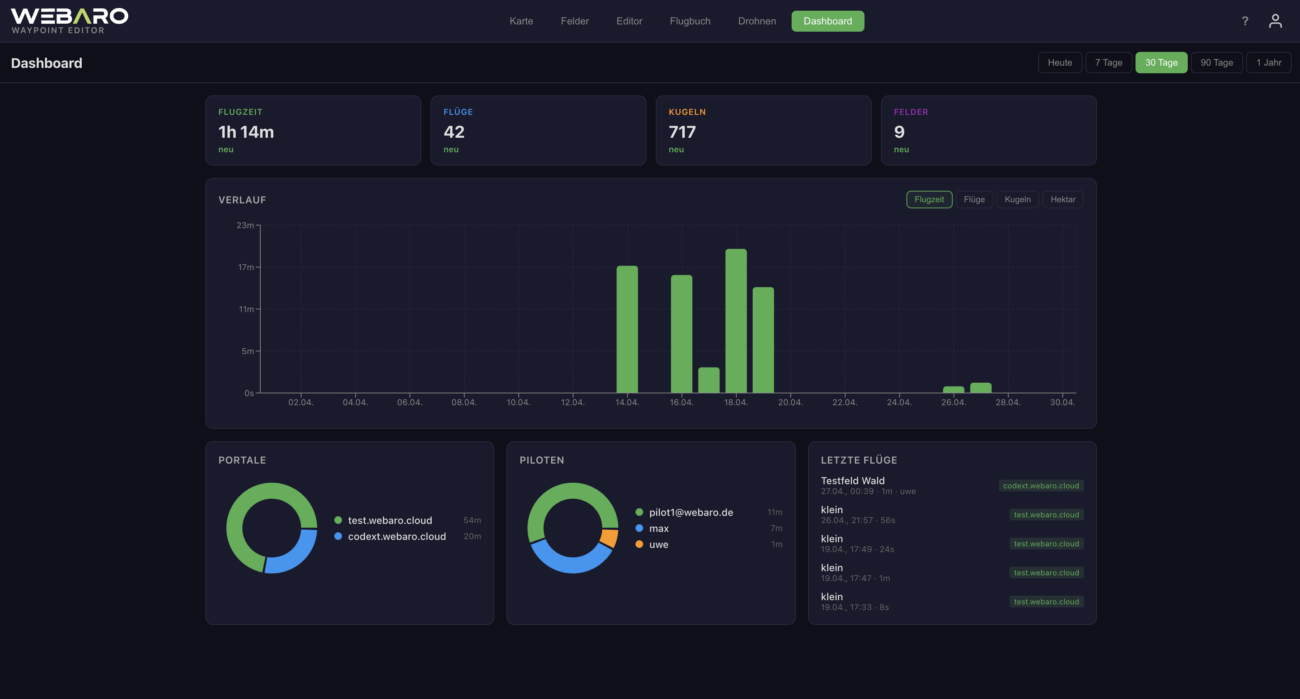Set time range to 7 Tage

[x=1109, y=62]
